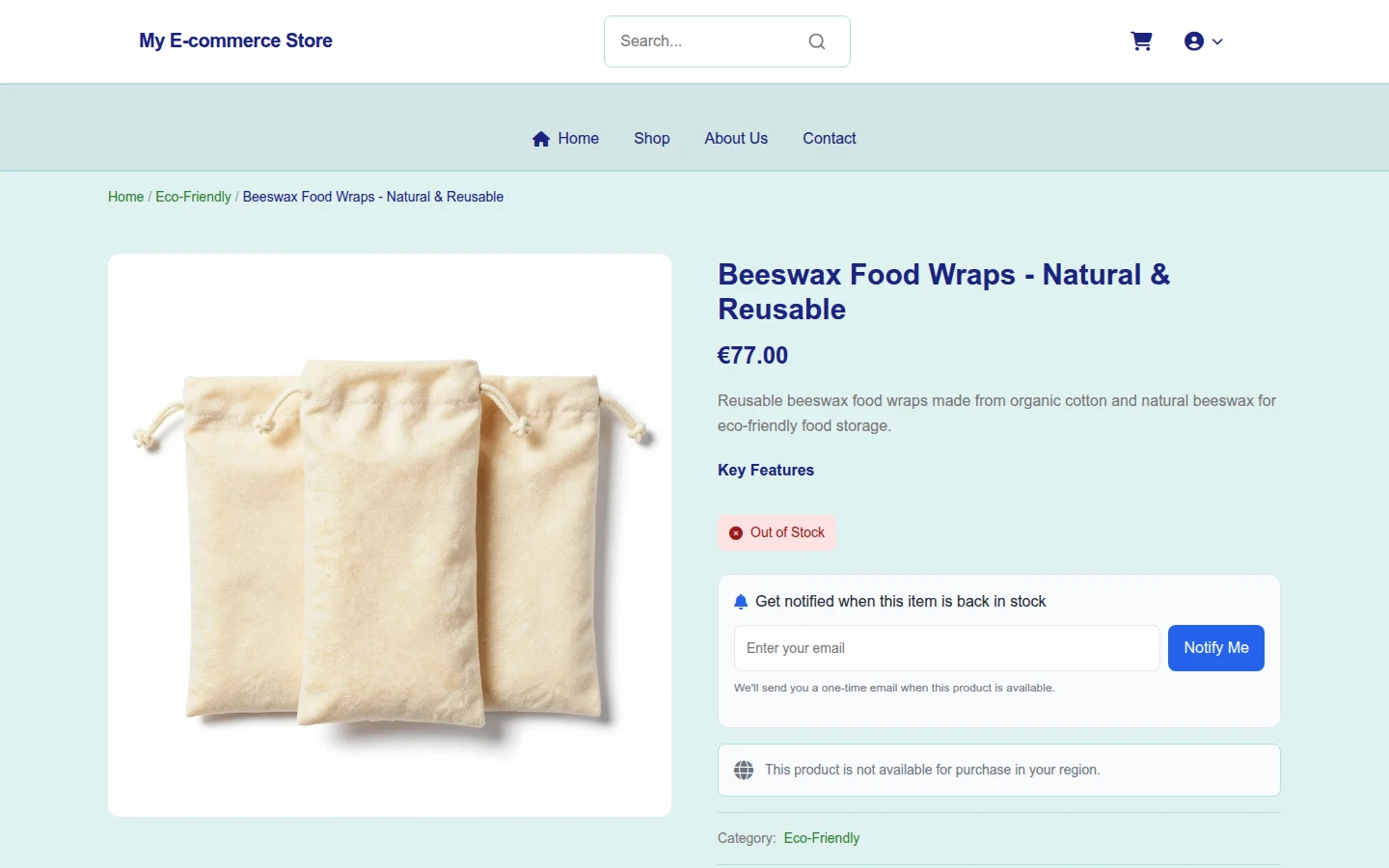This screenshot has width=1389, height=868.
Task: Open the About Us navigation item
Action: [736, 139]
